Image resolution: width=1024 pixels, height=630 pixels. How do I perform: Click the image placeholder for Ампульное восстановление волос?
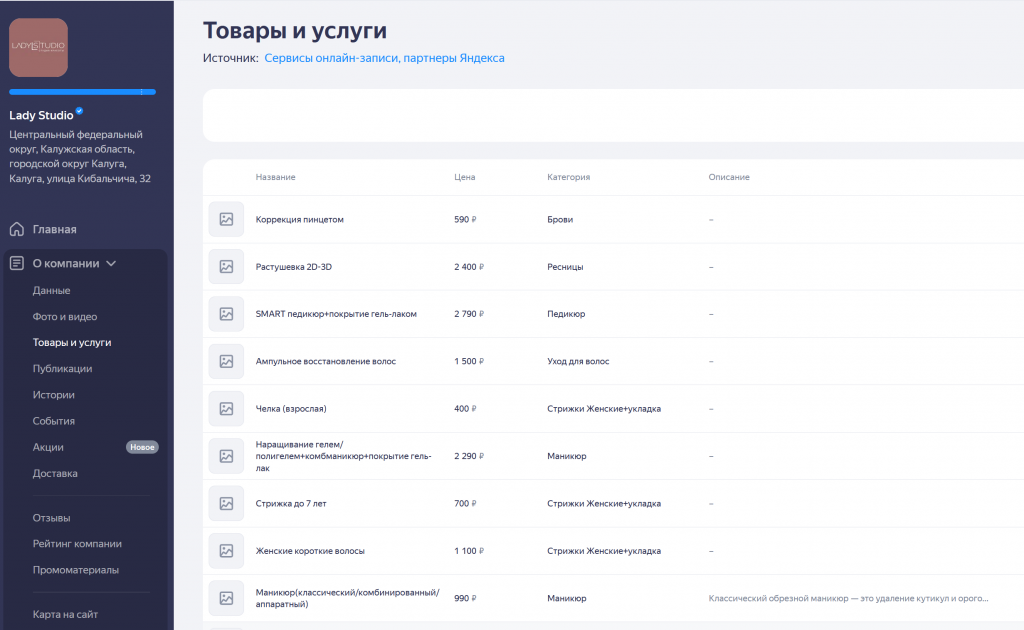click(x=226, y=361)
